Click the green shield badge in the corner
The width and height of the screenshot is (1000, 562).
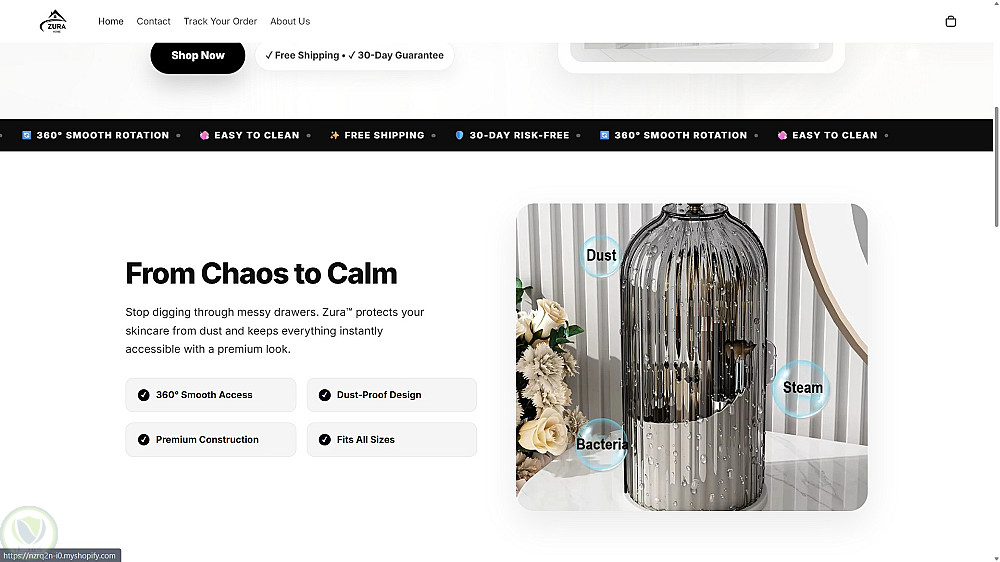29,528
